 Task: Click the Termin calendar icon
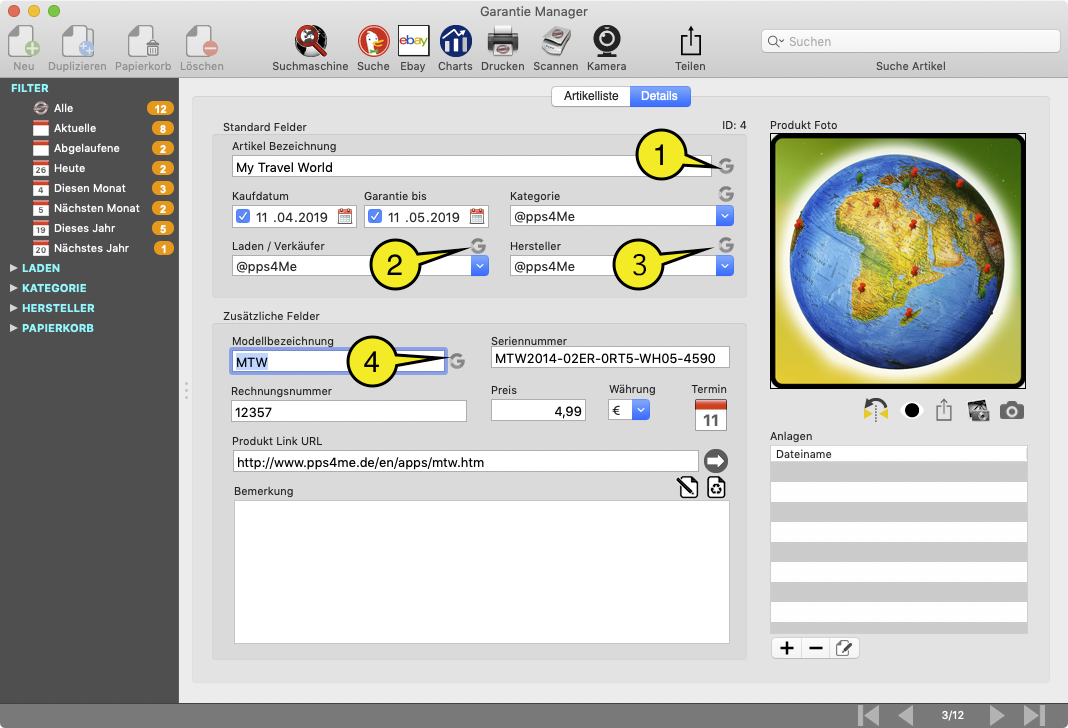pos(710,414)
